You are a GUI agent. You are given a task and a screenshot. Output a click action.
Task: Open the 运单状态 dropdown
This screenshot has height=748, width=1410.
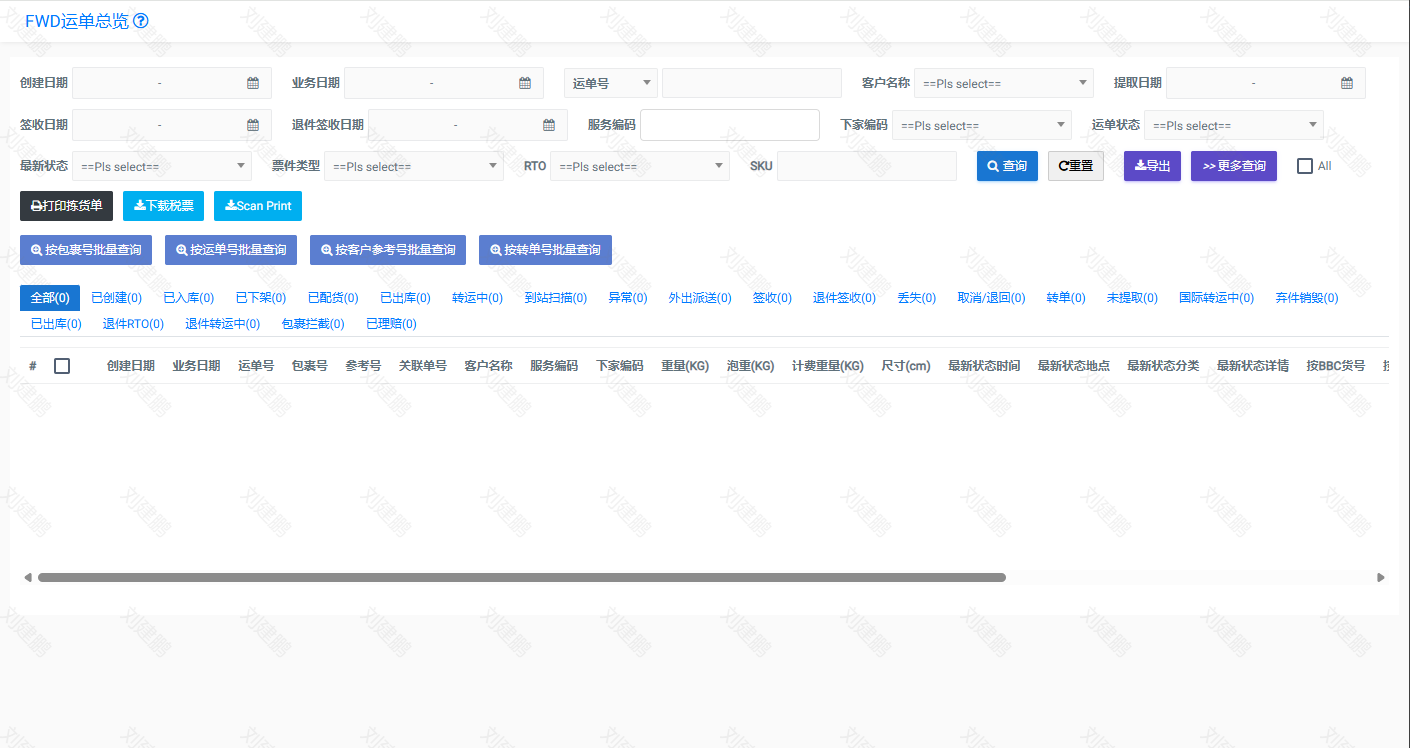pyautogui.click(x=1233, y=125)
